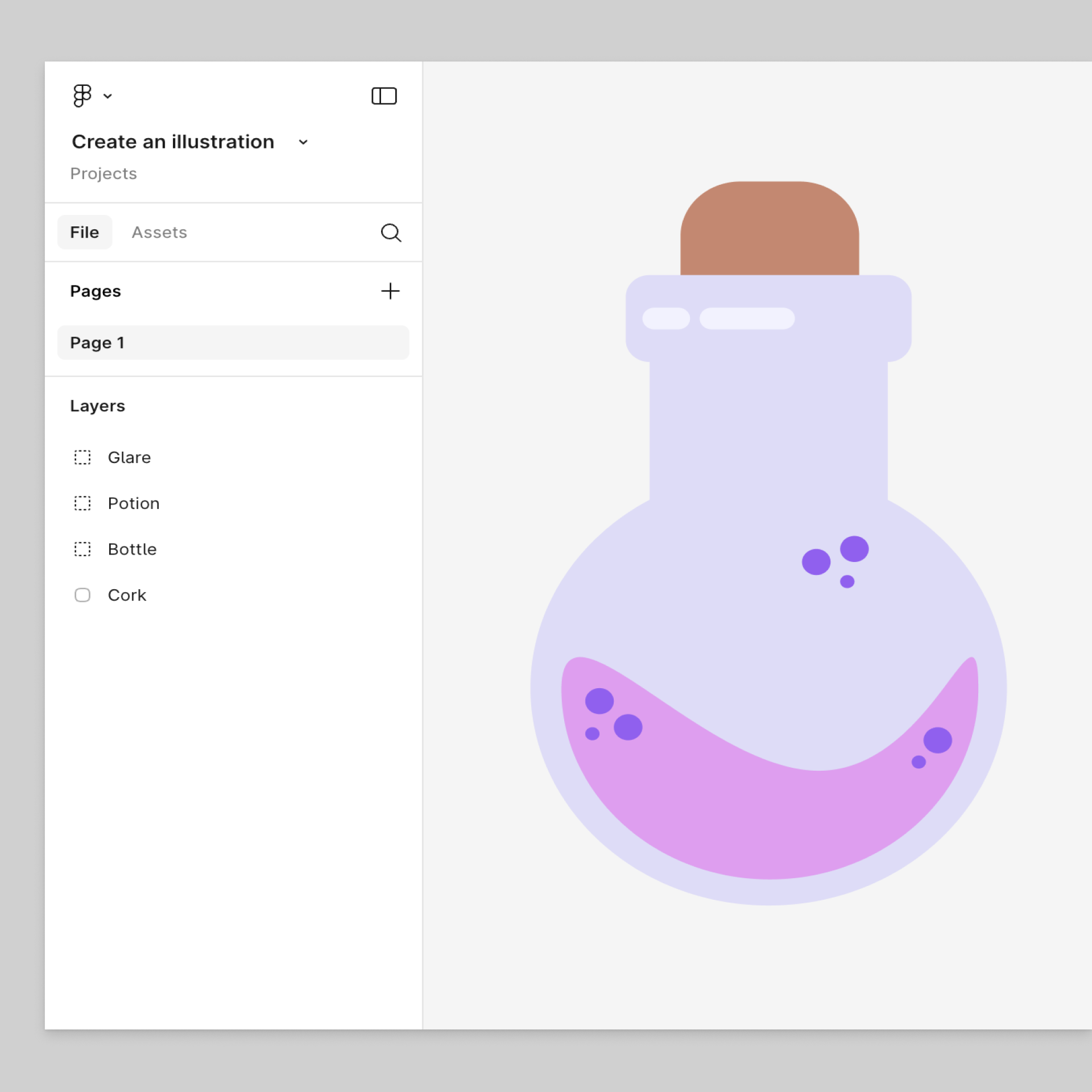Expand the chevron beside the Figma logo
This screenshot has width=1092, height=1092.
tap(107, 96)
